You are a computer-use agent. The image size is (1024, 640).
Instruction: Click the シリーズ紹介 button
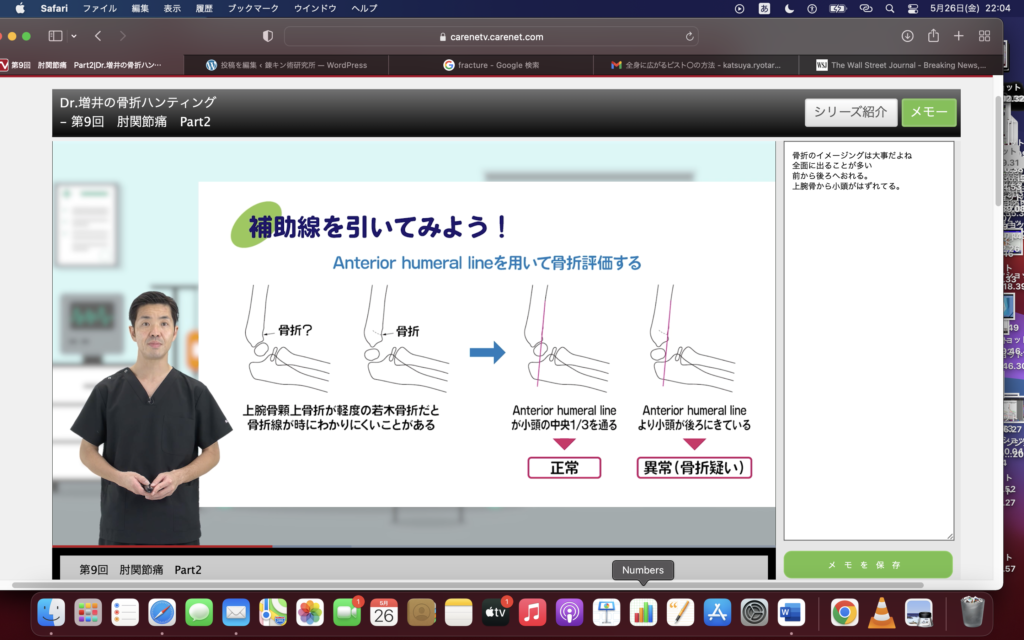(849, 112)
